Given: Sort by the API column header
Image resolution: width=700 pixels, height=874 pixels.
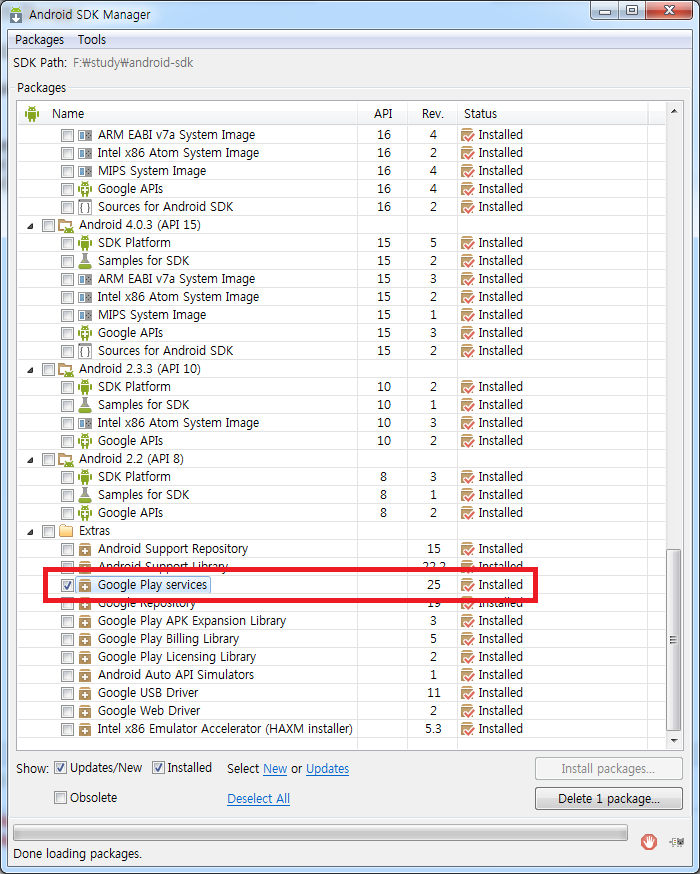Looking at the screenshot, I should click(383, 114).
